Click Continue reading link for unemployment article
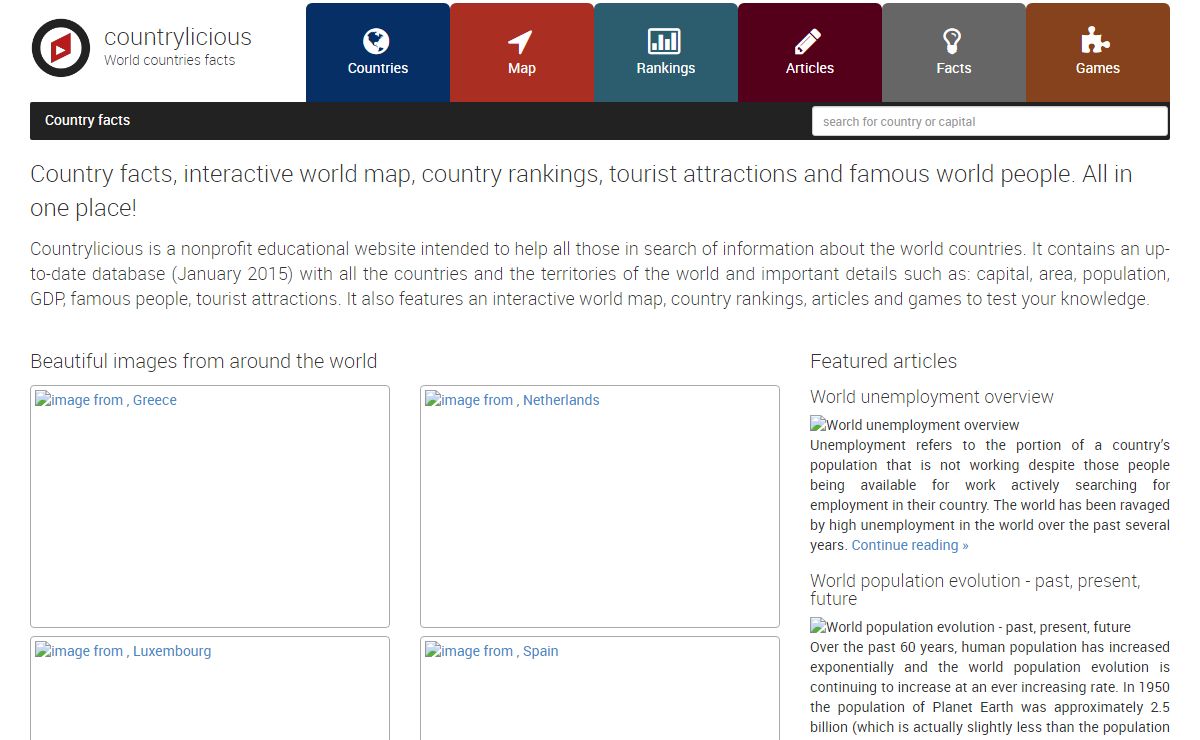 [910, 545]
